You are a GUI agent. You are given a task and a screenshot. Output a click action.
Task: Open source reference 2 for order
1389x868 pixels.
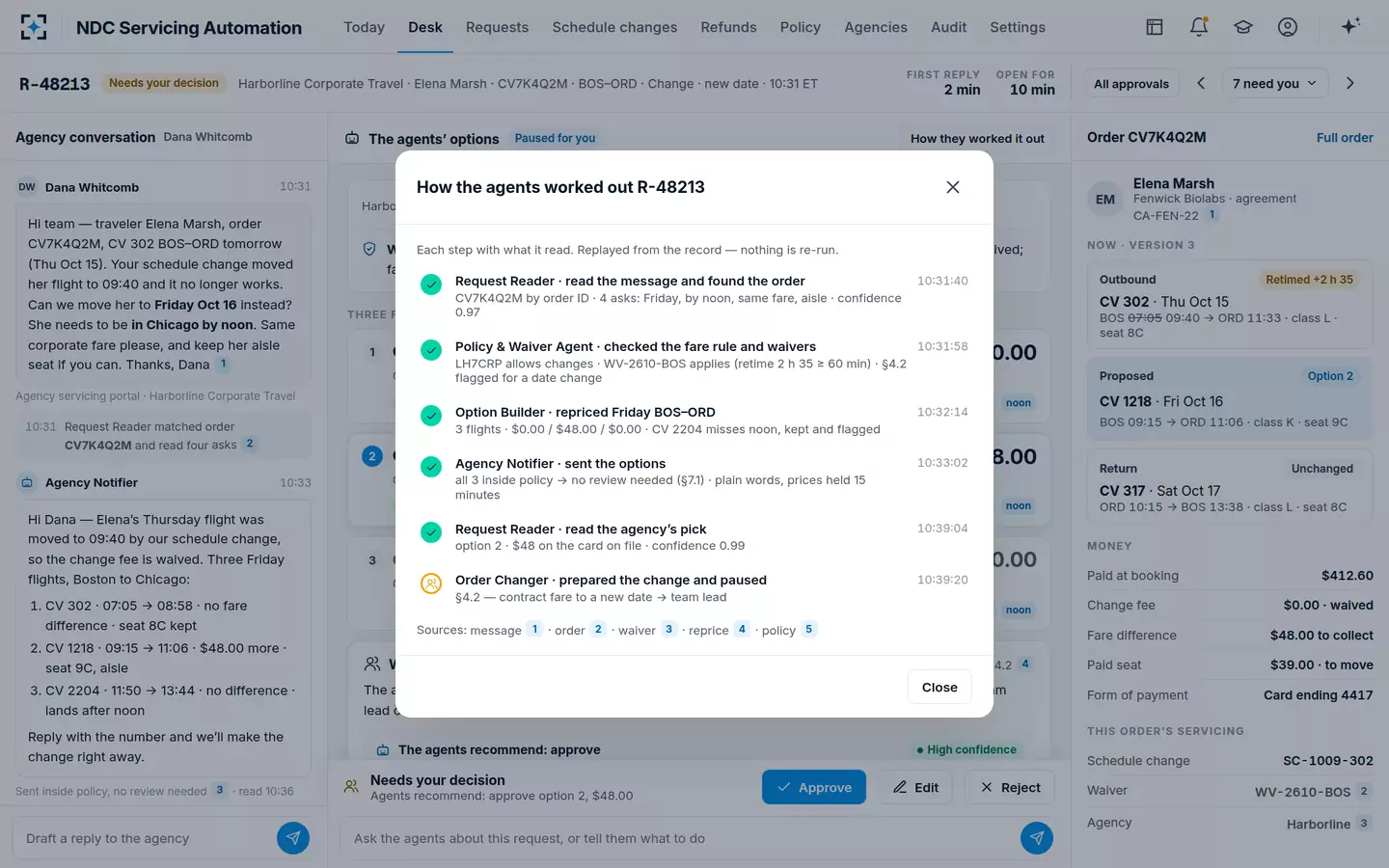598,629
